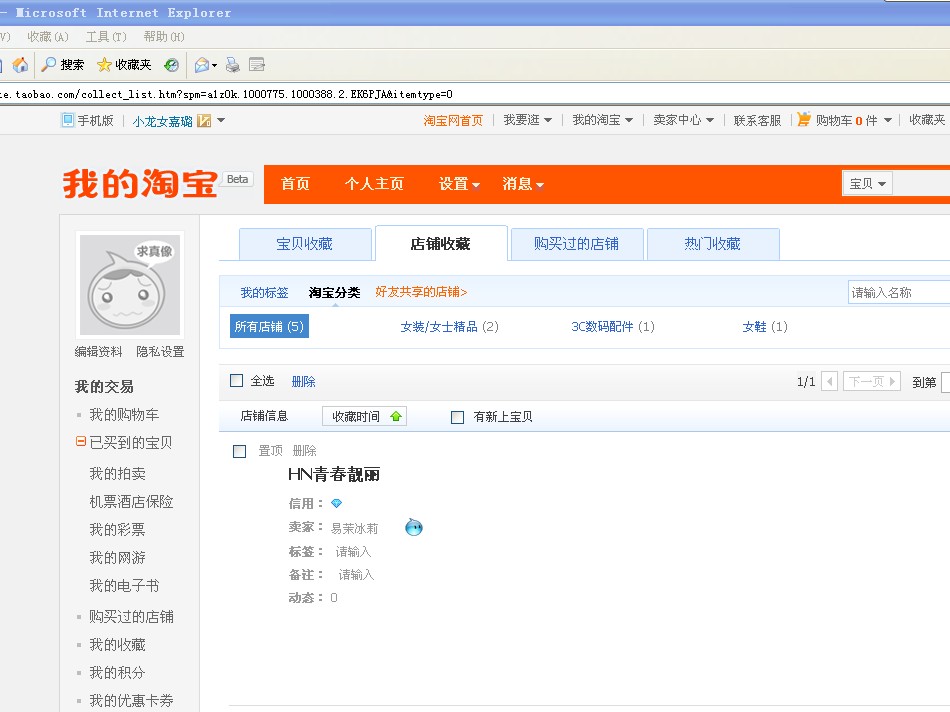
Task: Enable the 有新上宝贝 filter checkbox
Action: click(x=456, y=417)
